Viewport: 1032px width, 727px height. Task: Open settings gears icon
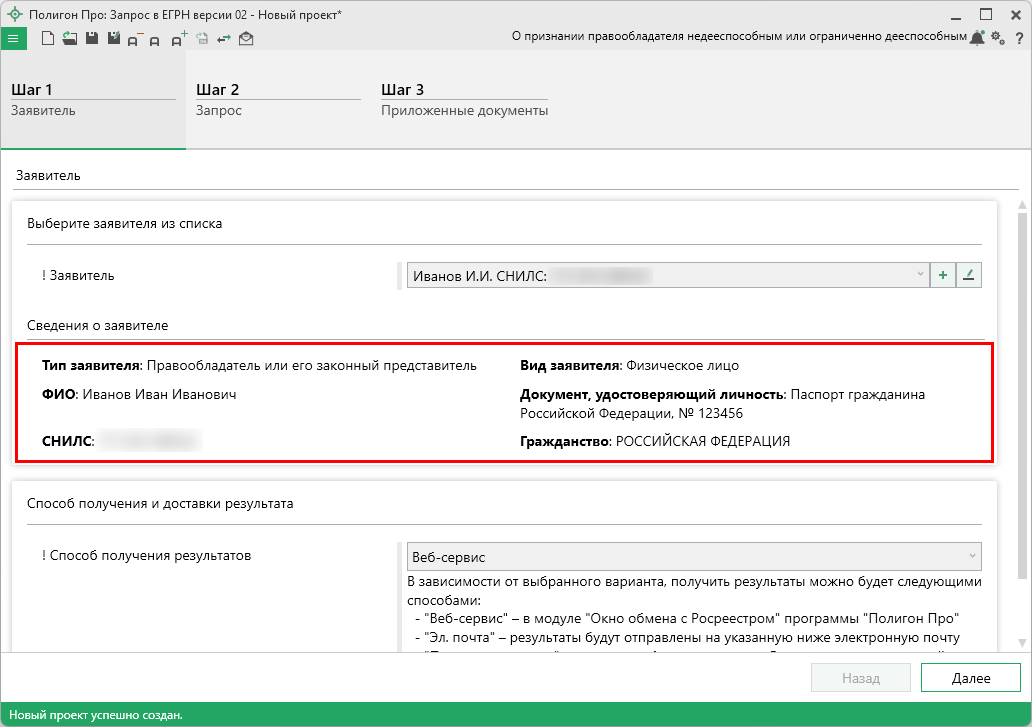tap(997, 38)
